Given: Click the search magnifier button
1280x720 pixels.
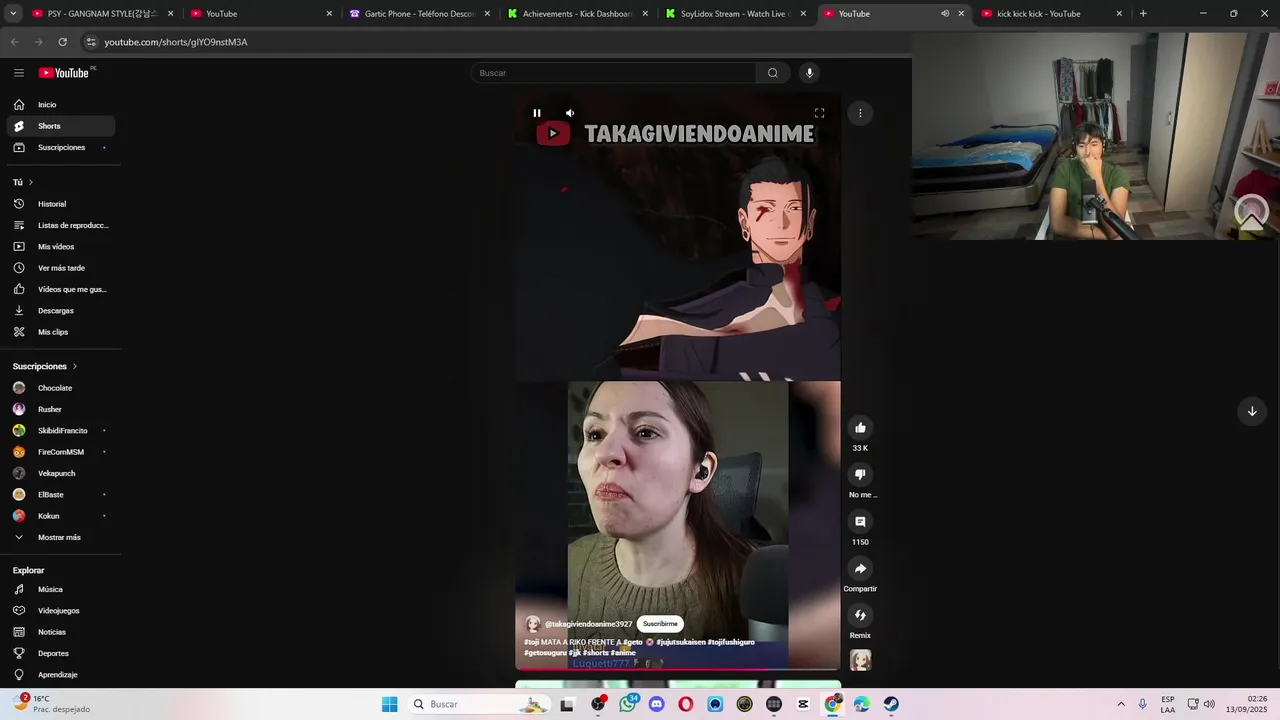Looking at the screenshot, I should click(x=772, y=73).
